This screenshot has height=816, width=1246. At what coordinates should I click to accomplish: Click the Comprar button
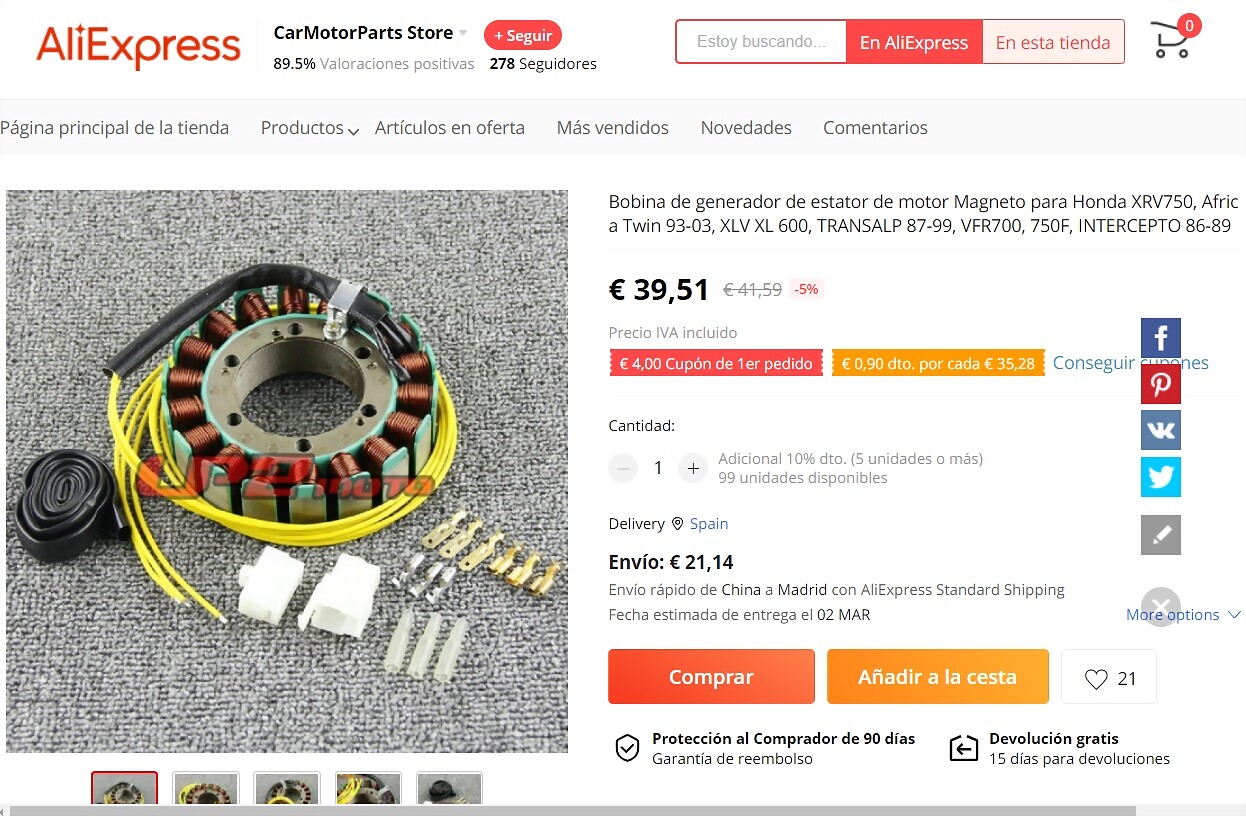pos(711,677)
